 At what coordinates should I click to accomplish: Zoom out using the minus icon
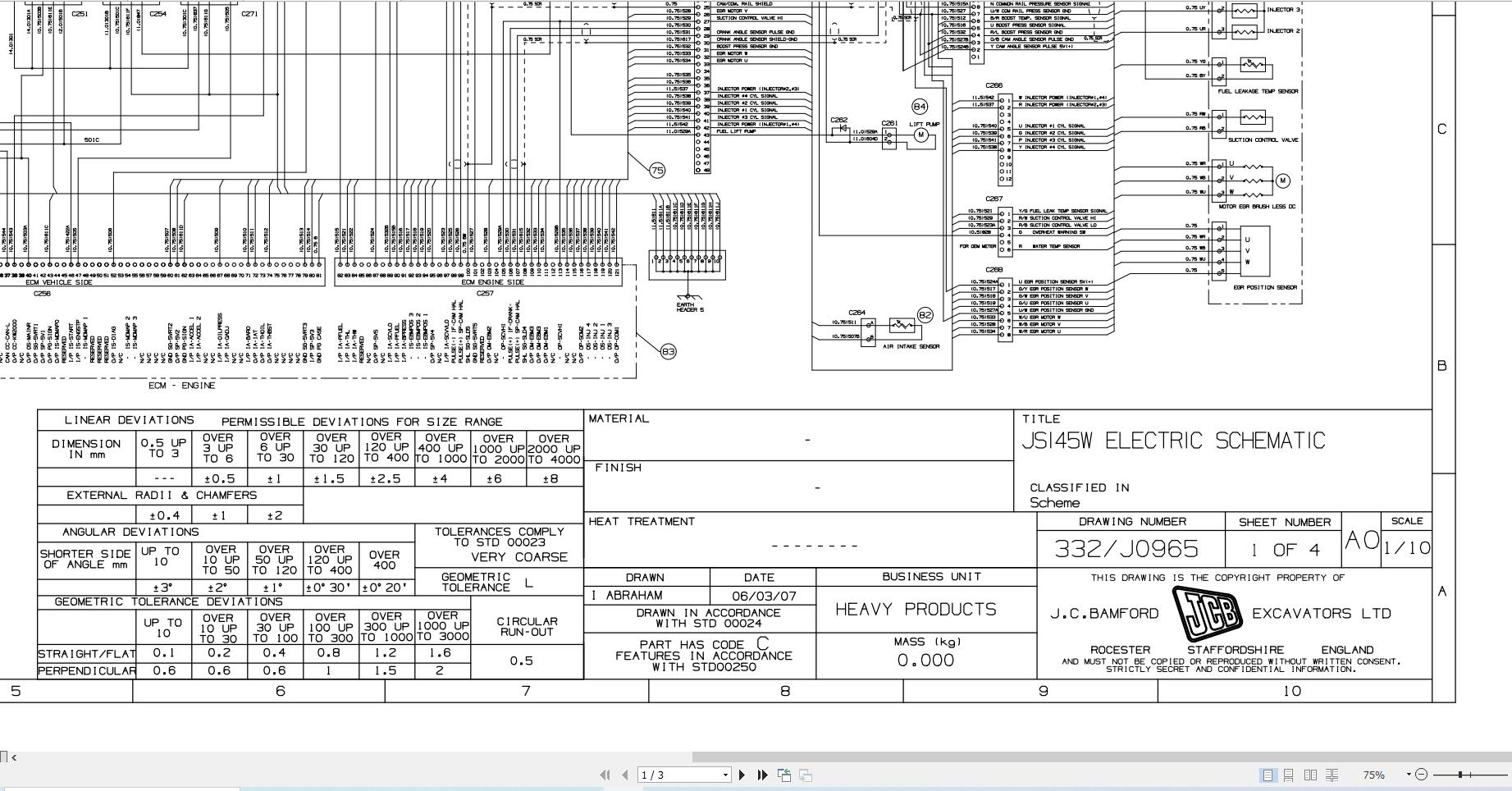click(1419, 775)
